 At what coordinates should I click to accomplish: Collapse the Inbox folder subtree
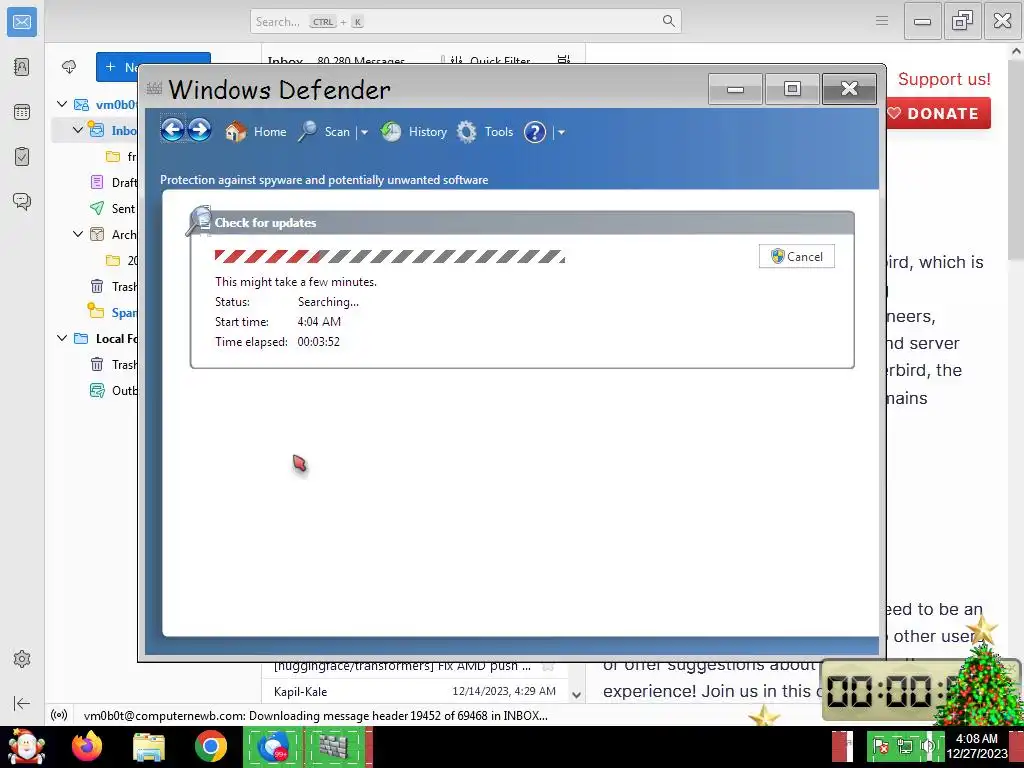(x=78, y=130)
